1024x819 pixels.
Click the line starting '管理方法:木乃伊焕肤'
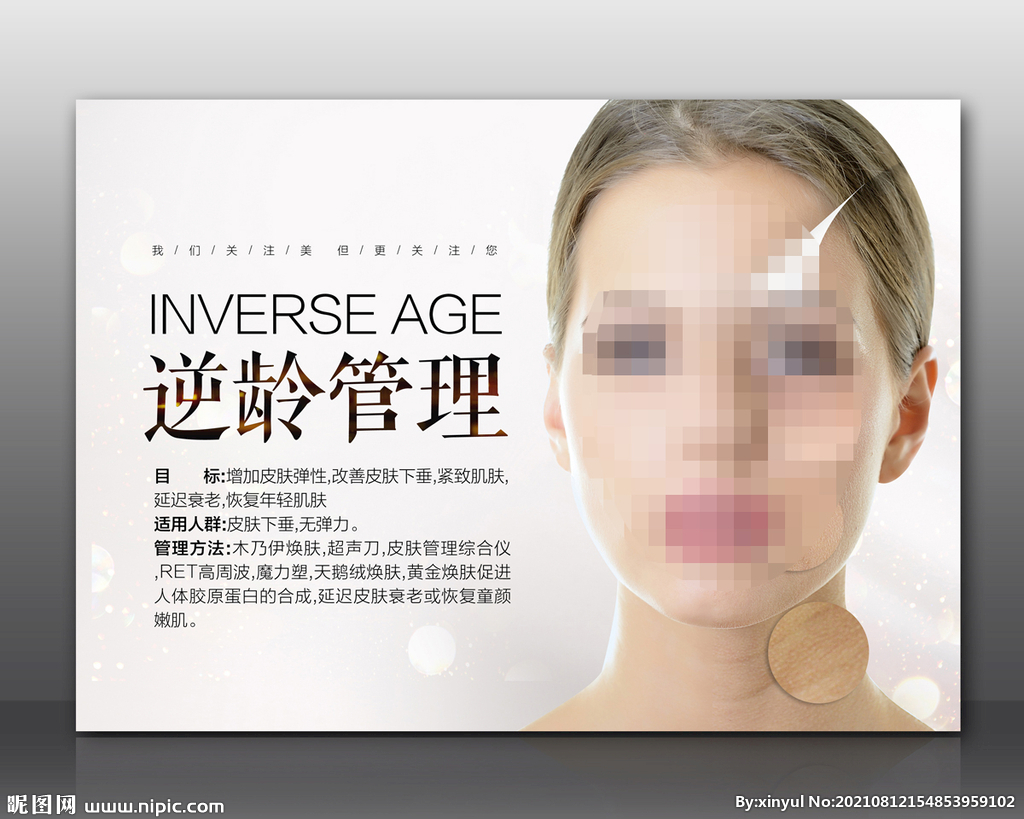[x=332, y=548]
